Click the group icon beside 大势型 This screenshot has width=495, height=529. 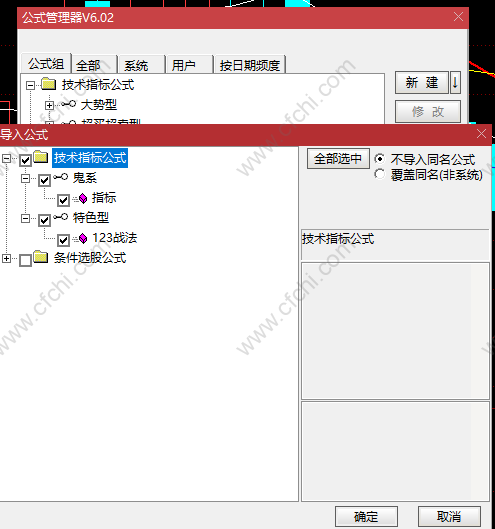(x=68, y=104)
